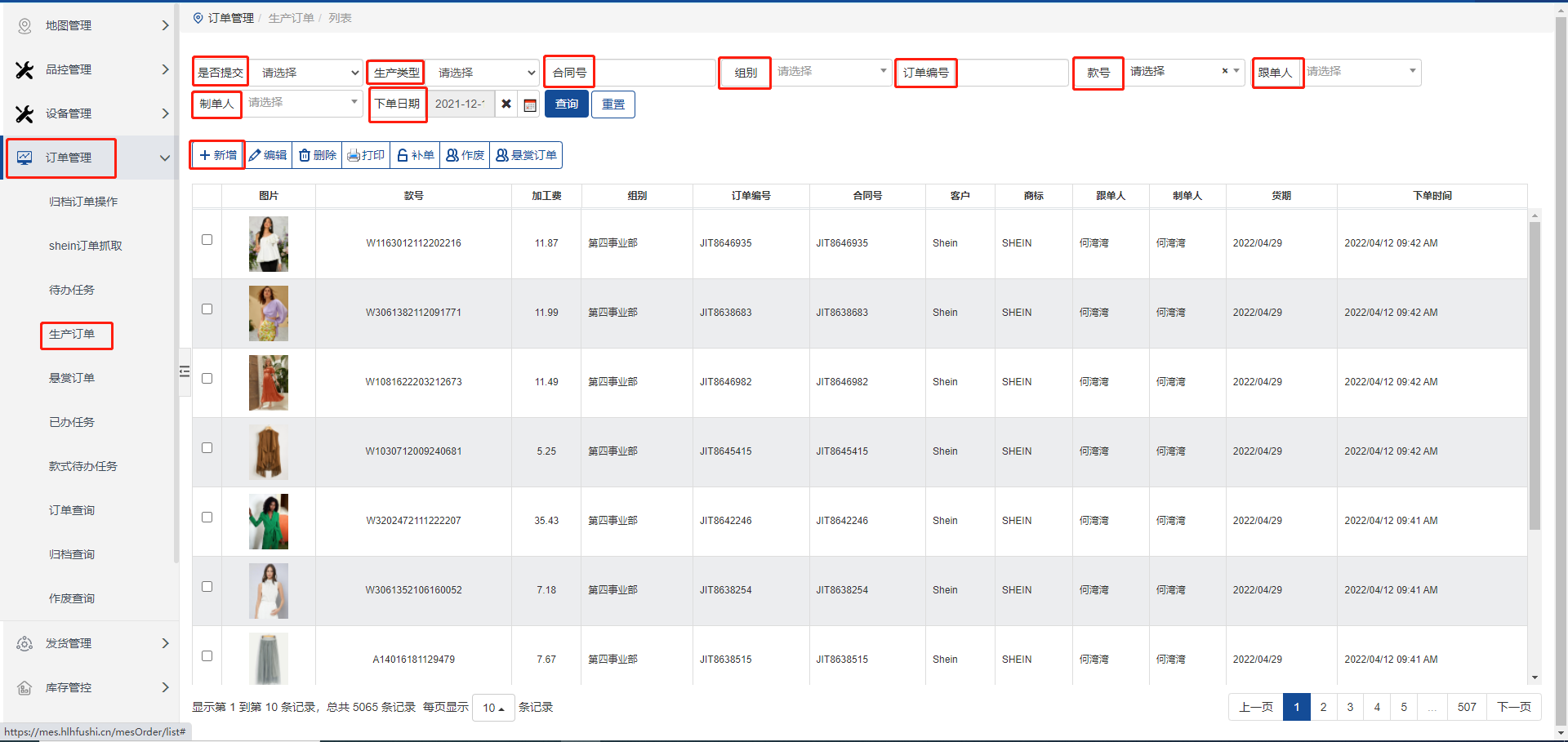This screenshot has height=742, width=1568.
Task: Check the box for order W1163012112202216
Action: click(207, 240)
